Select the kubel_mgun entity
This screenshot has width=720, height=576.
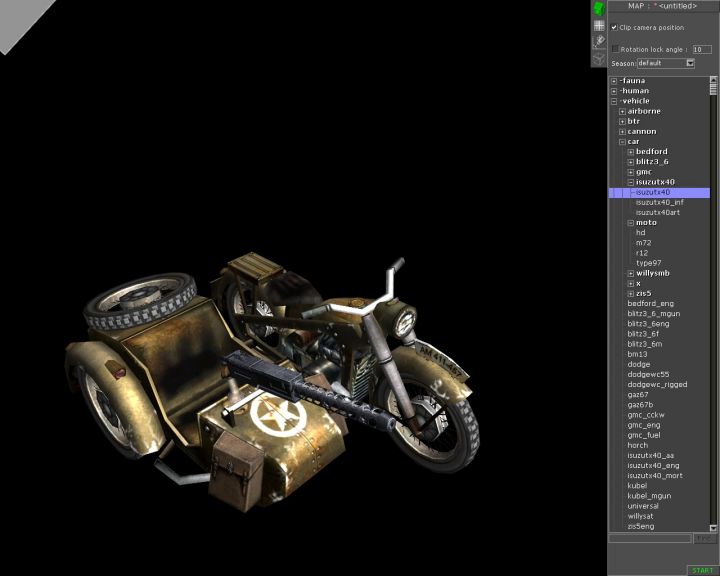pos(649,496)
